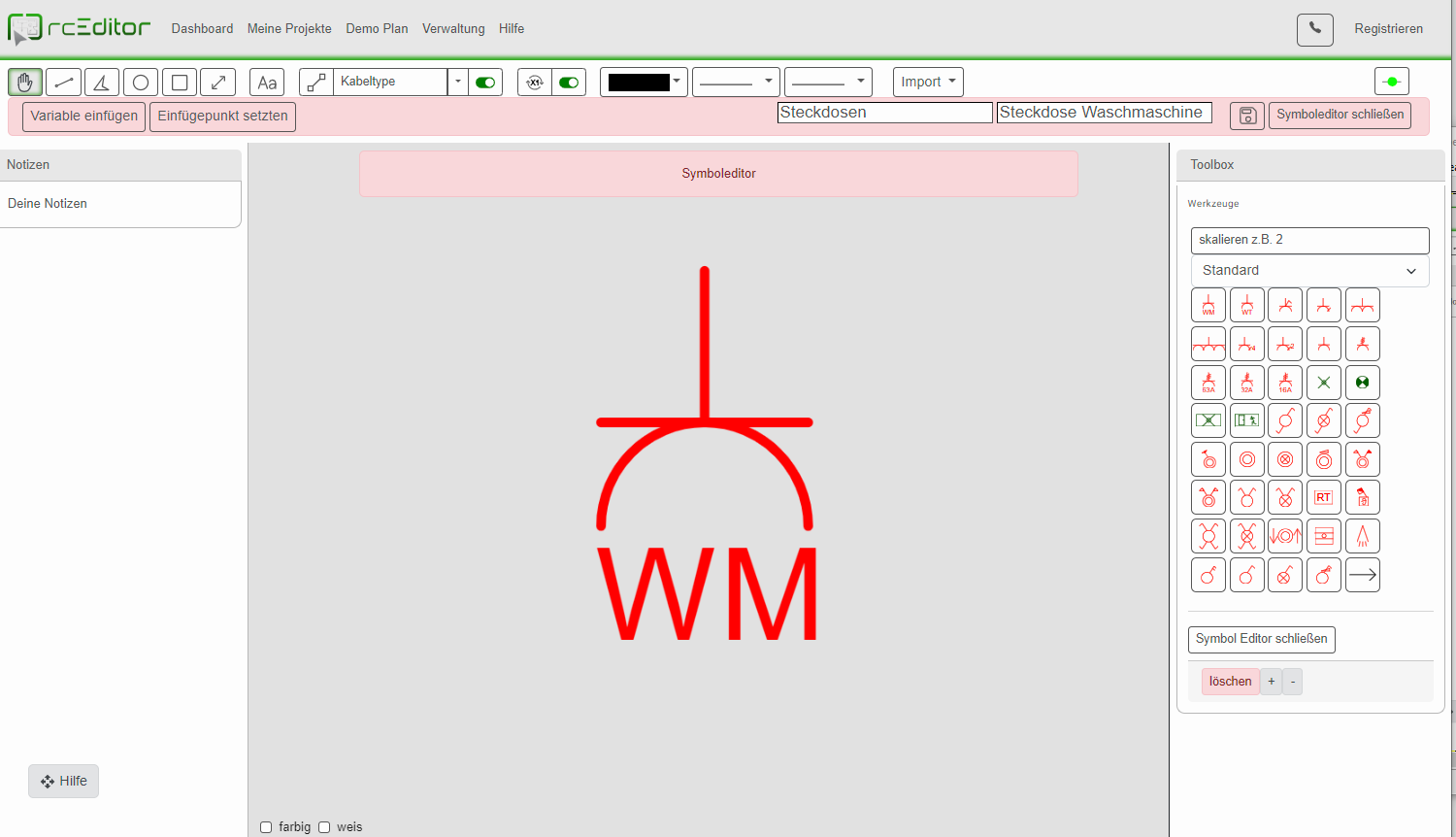Select the WT socket symbol in the Toolbox

tap(1246, 304)
